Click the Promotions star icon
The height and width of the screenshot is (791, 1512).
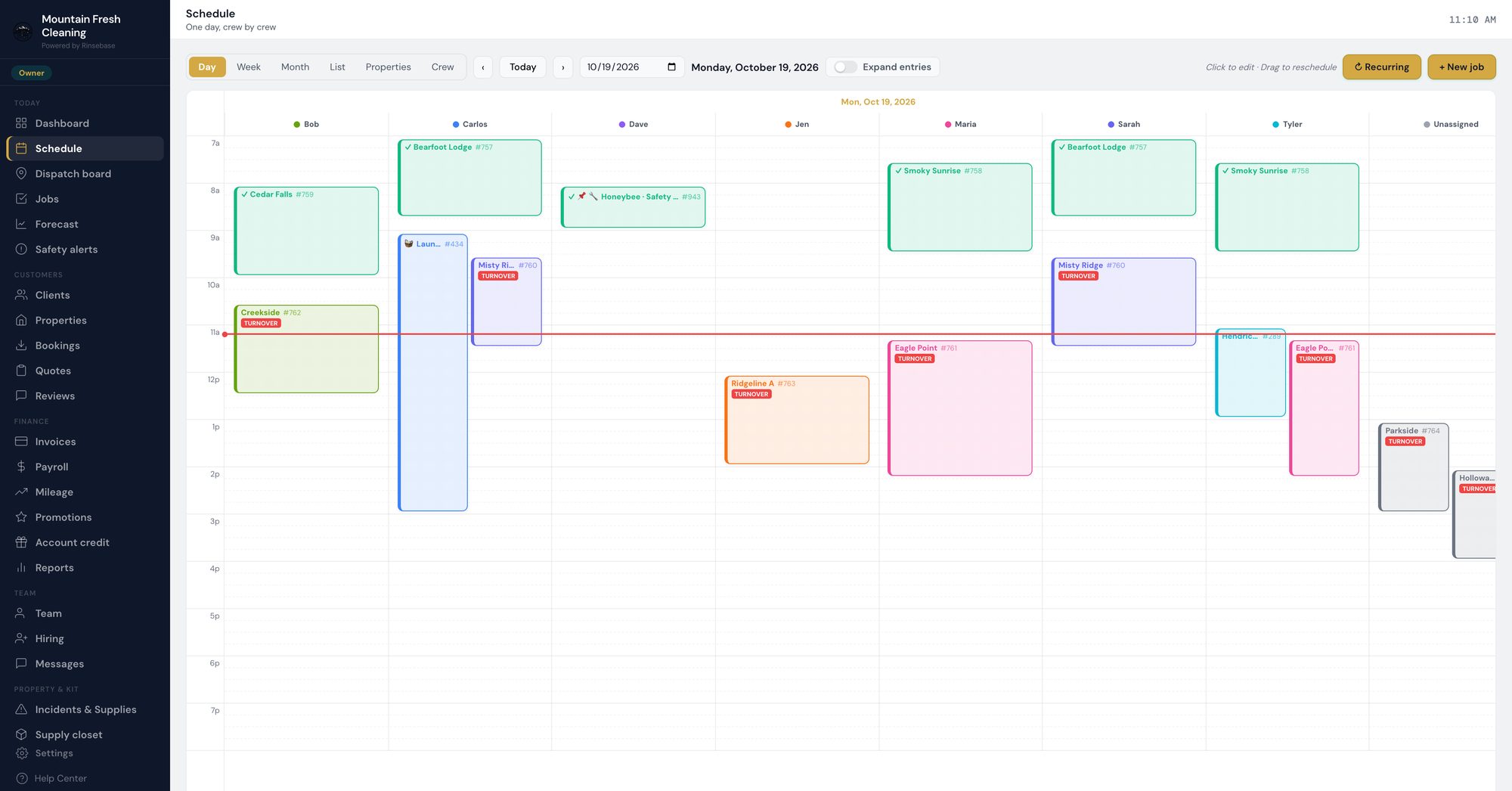click(21, 517)
